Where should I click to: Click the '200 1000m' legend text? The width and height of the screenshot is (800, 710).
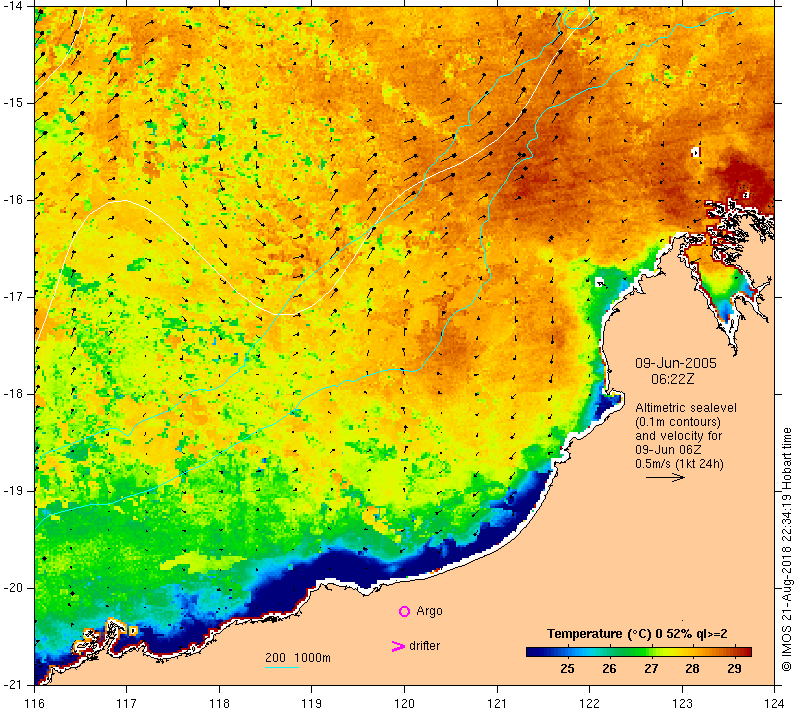[x=297, y=657]
